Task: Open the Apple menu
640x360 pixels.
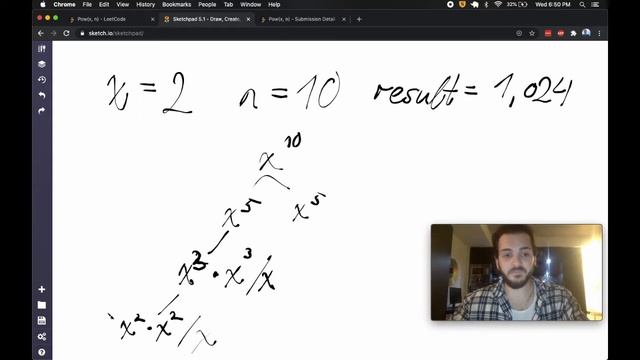Action: tap(43, 4)
